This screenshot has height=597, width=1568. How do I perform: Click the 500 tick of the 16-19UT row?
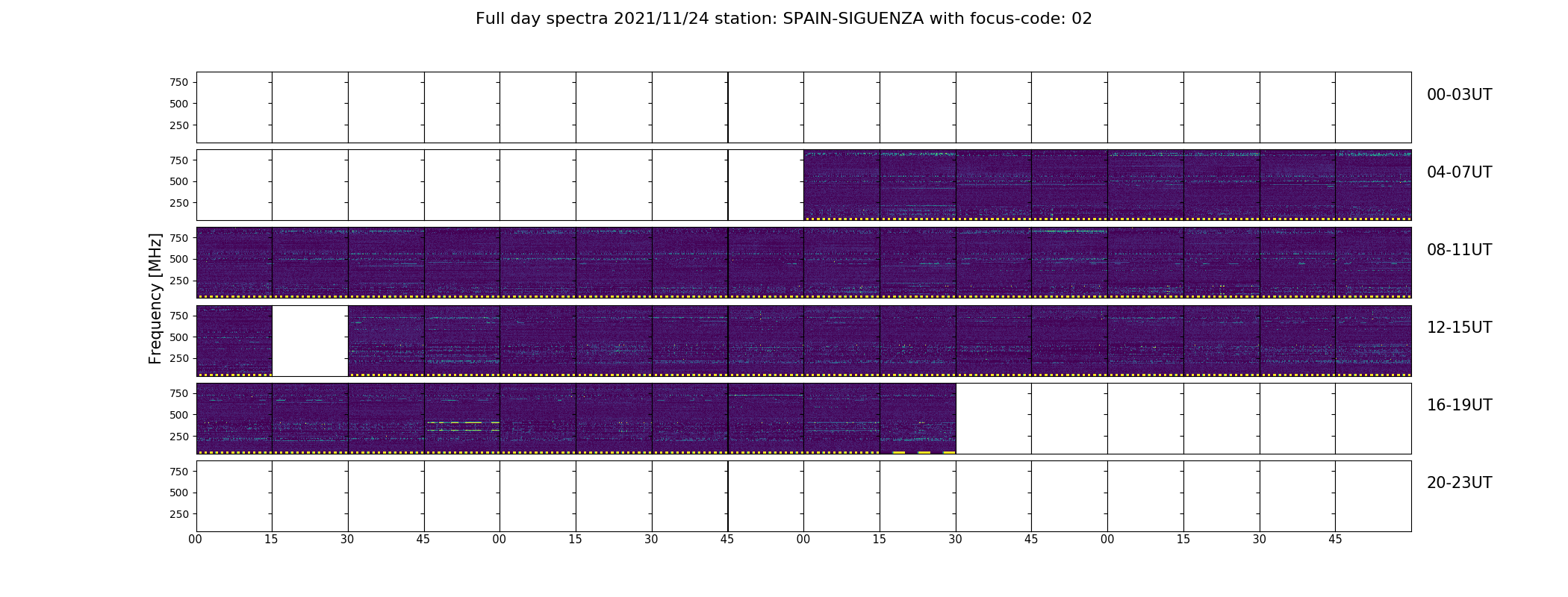[179, 415]
